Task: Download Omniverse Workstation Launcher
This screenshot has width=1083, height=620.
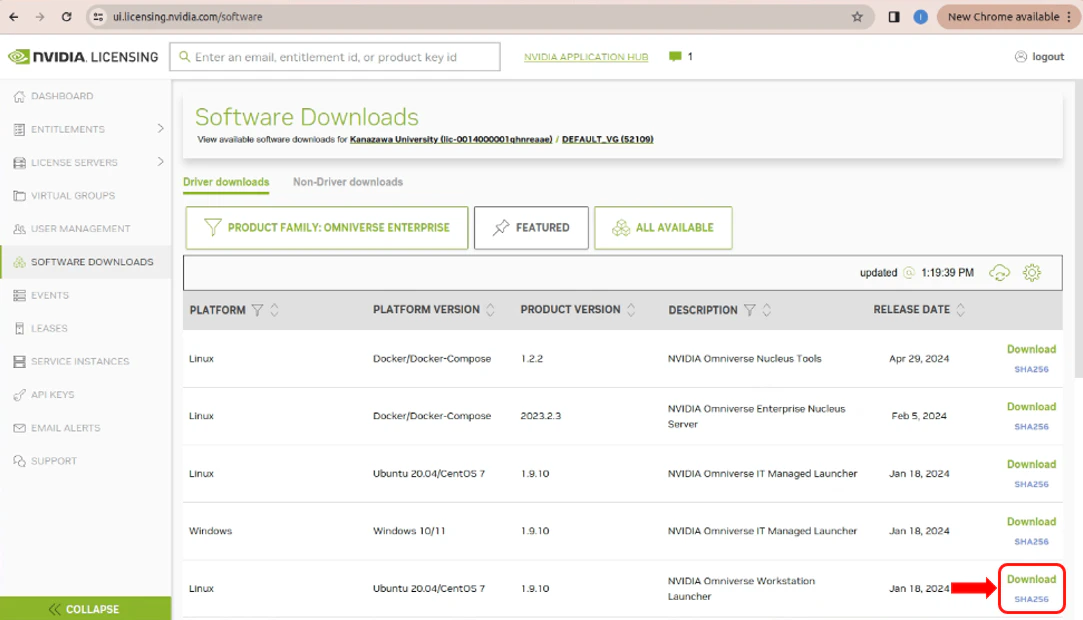Action: click(x=1031, y=579)
